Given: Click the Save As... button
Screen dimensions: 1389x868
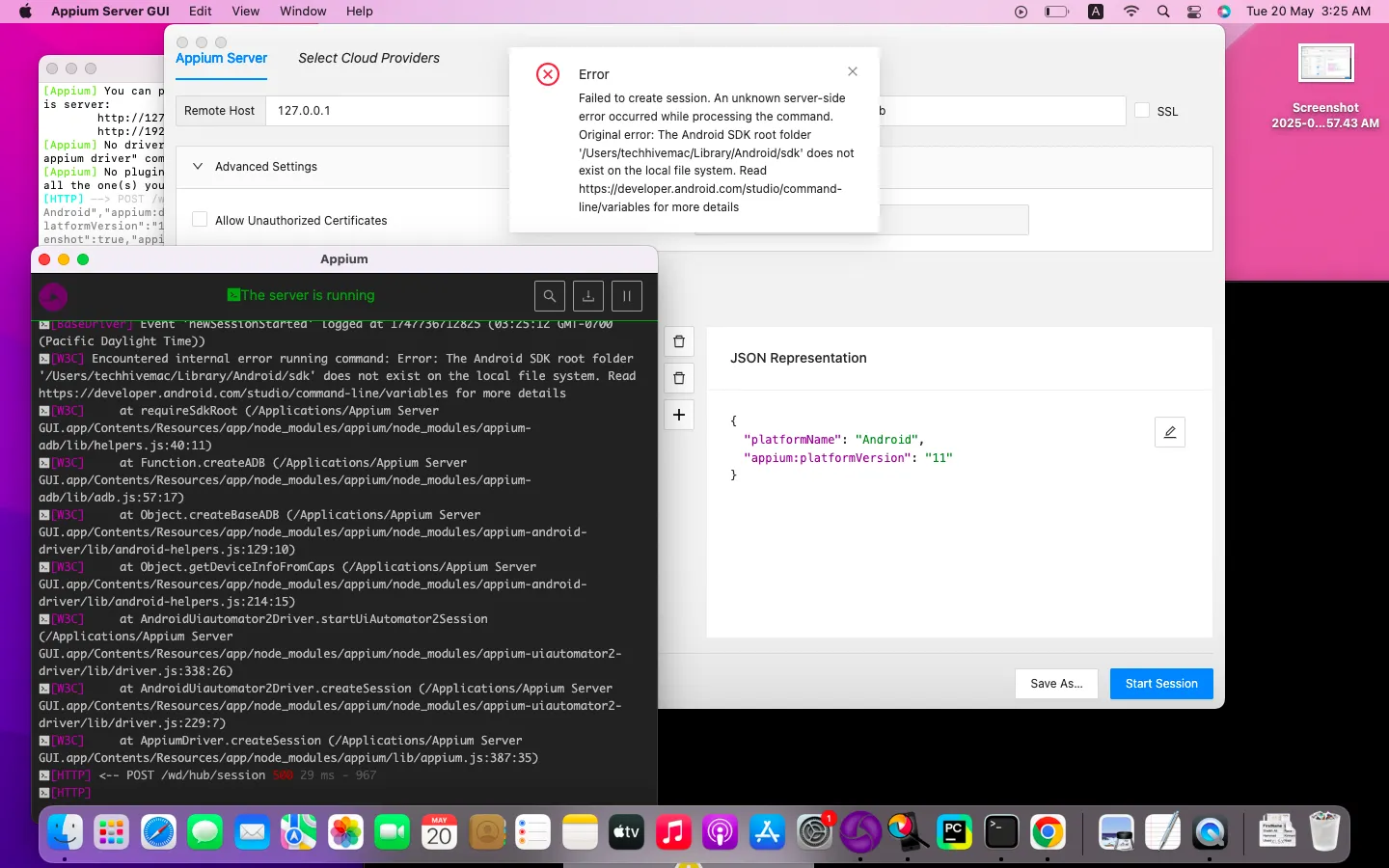Looking at the screenshot, I should pos(1056,684).
